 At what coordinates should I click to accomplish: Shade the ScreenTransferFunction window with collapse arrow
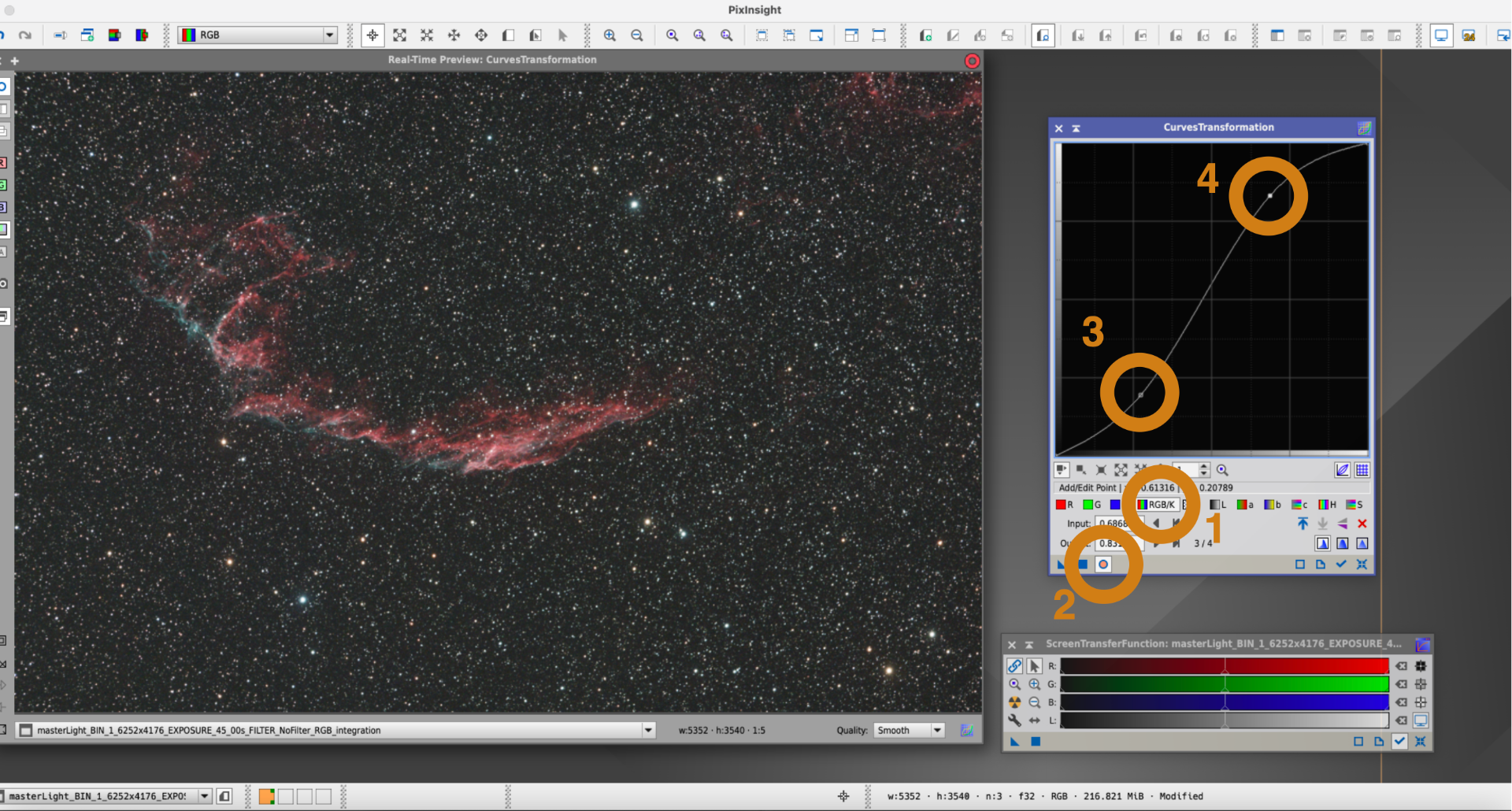pos(1028,645)
